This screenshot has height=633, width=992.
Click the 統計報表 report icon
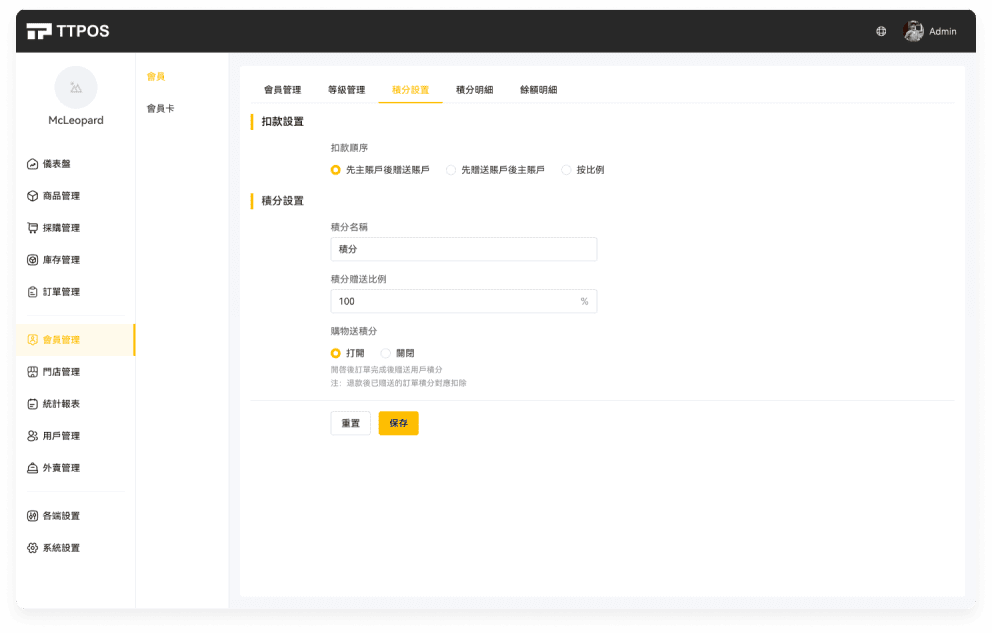click(33, 404)
